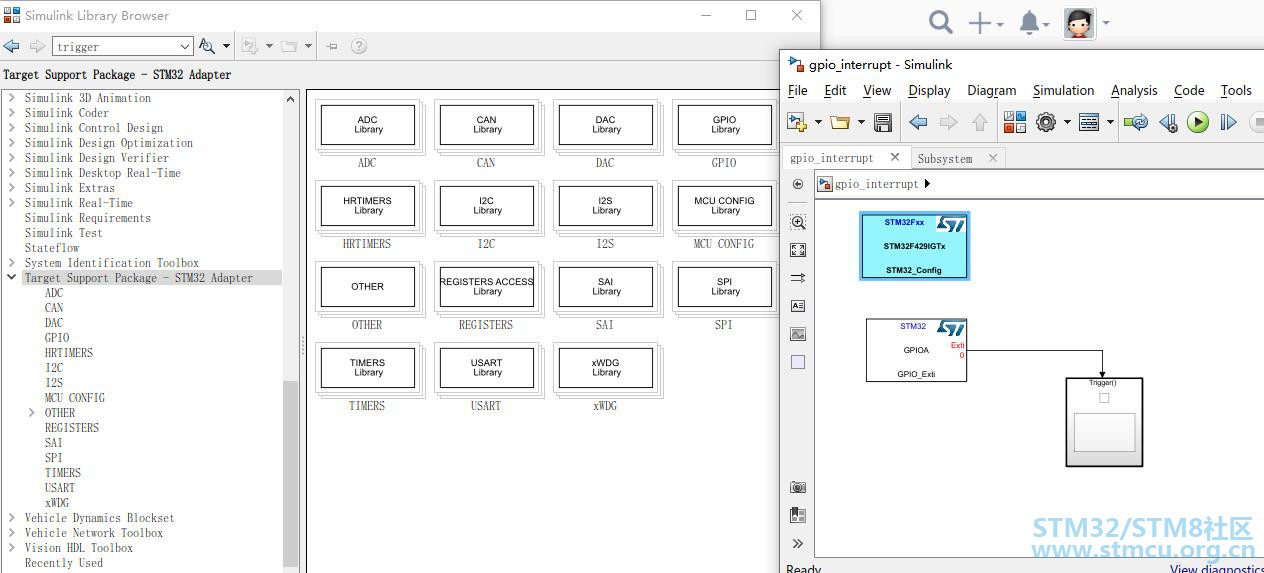Select the Zoom In palette tool

797,222
